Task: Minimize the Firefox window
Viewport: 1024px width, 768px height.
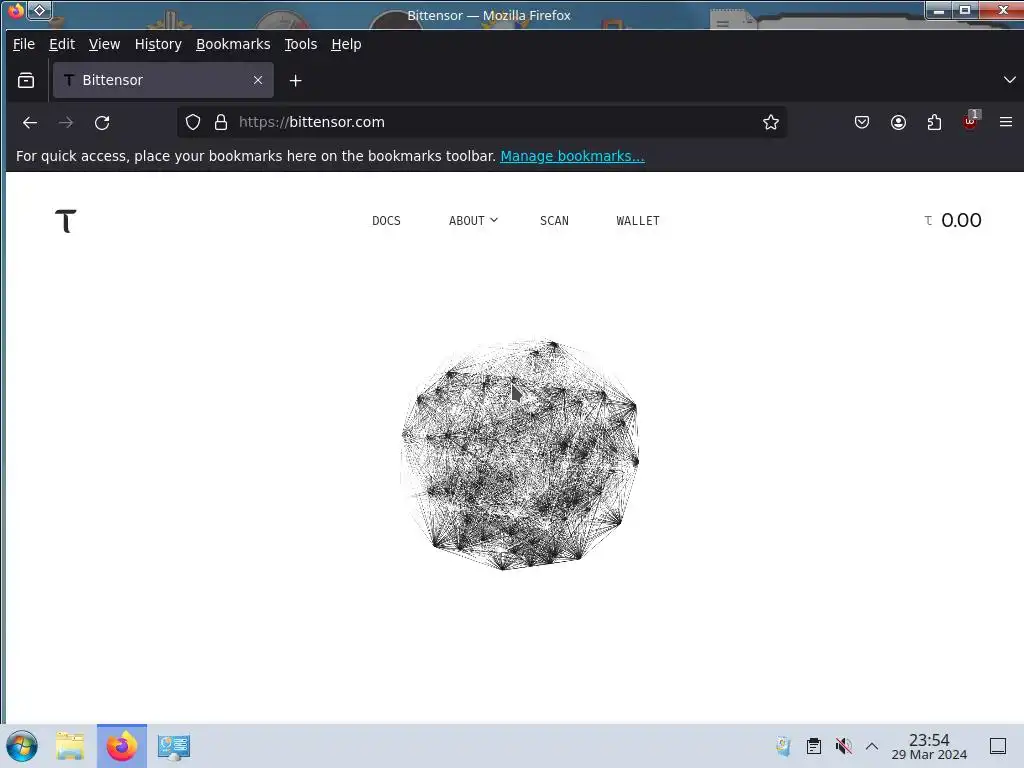Action: pyautogui.click(x=938, y=10)
